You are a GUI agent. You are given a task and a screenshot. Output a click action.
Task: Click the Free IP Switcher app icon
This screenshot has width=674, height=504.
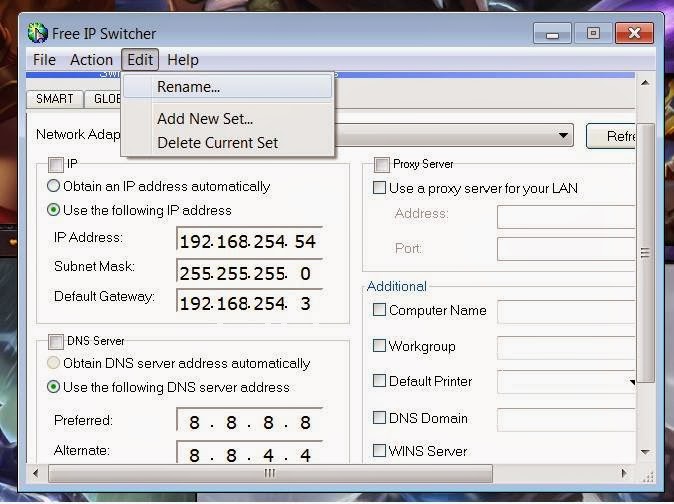click(x=37, y=33)
